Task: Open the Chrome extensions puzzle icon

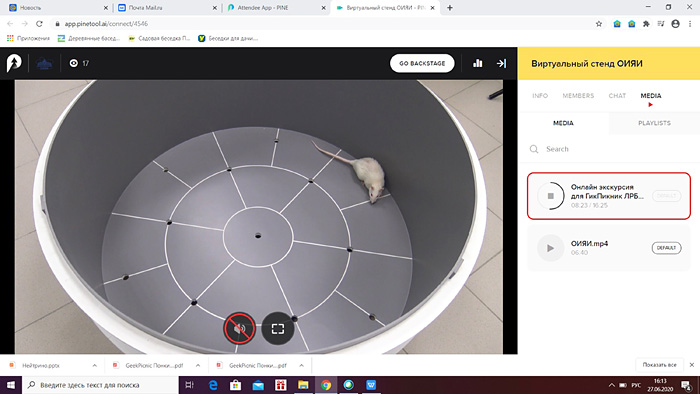Action: click(x=646, y=24)
